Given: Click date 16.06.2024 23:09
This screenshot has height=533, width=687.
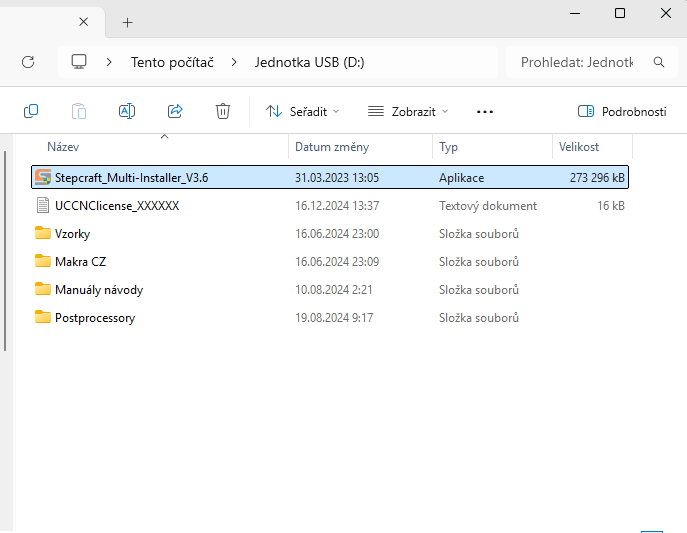Looking at the screenshot, I should point(337,262).
